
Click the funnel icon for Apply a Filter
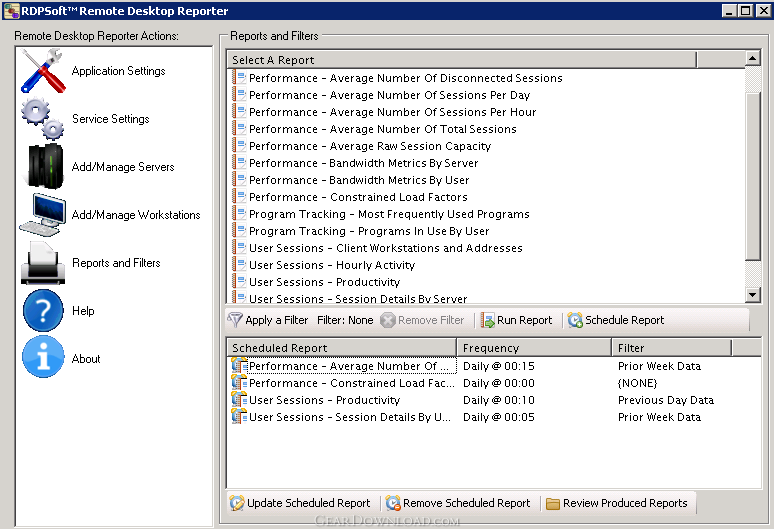(235, 320)
